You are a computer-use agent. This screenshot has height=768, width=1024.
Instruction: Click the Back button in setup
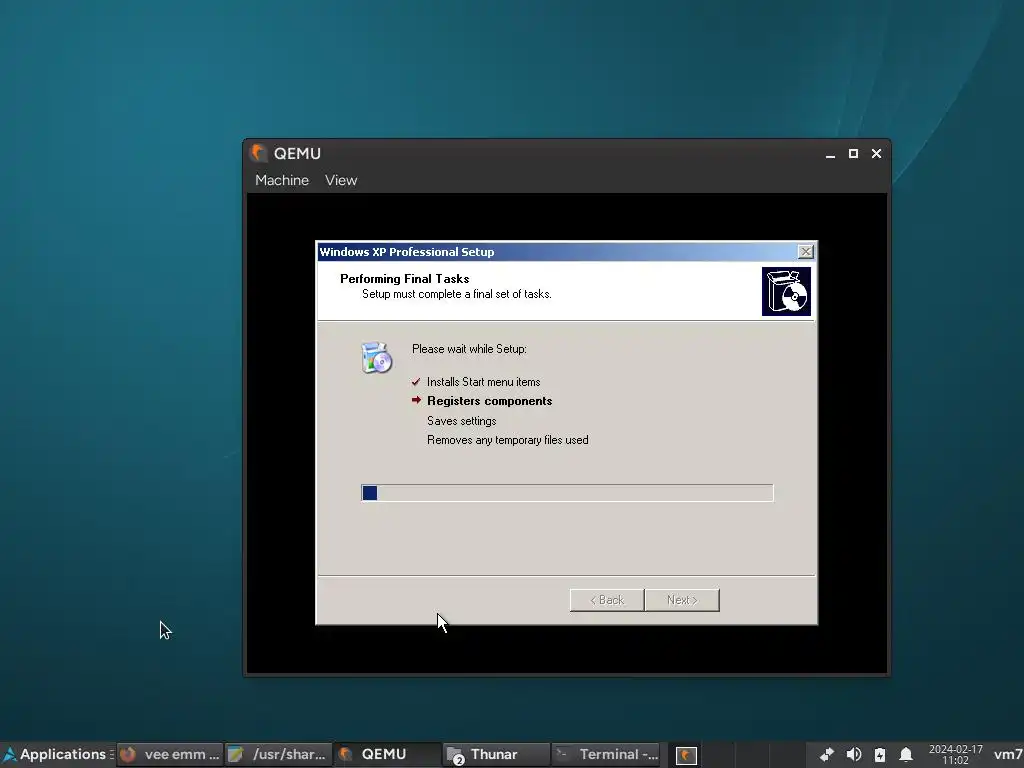(x=607, y=600)
